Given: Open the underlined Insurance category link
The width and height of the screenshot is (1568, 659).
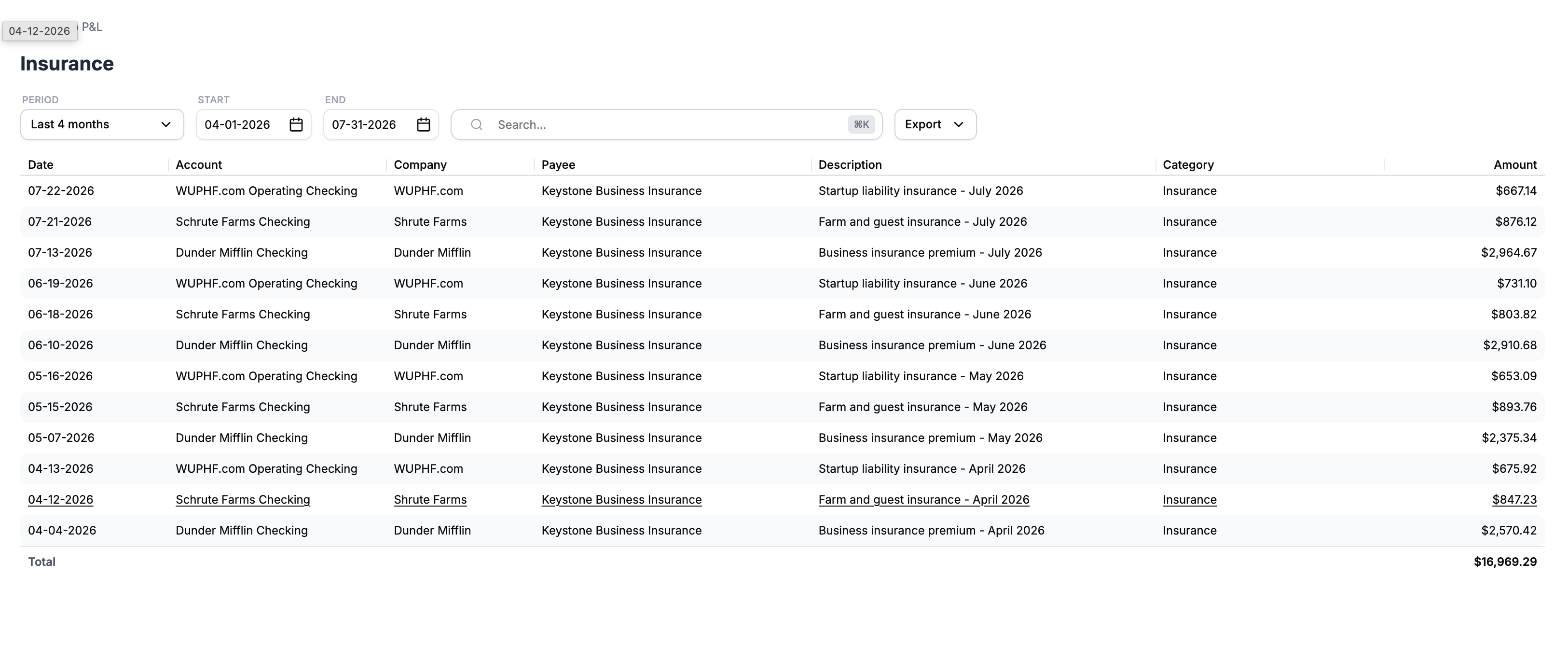Looking at the screenshot, I should tap(1189, 500).
